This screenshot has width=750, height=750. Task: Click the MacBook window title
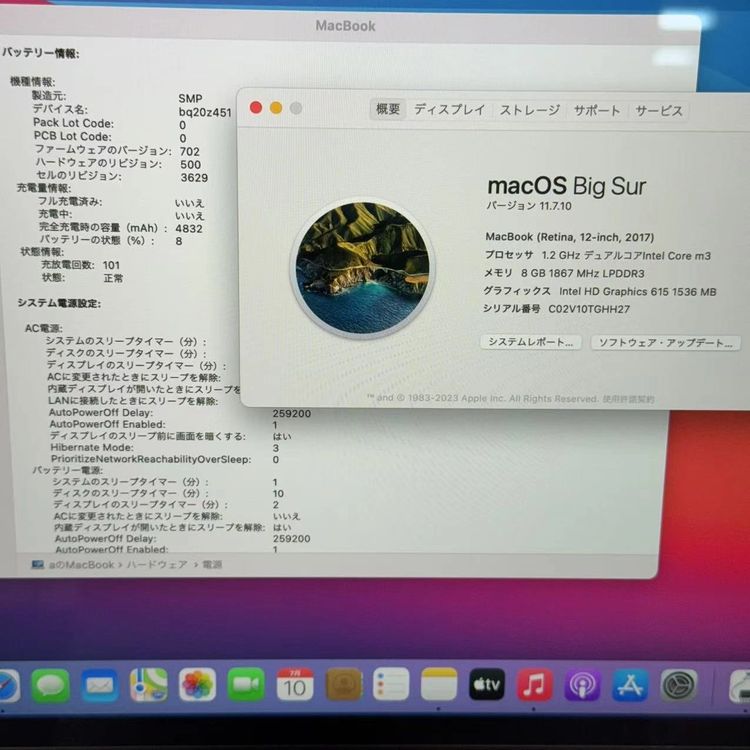pos(345,26)
